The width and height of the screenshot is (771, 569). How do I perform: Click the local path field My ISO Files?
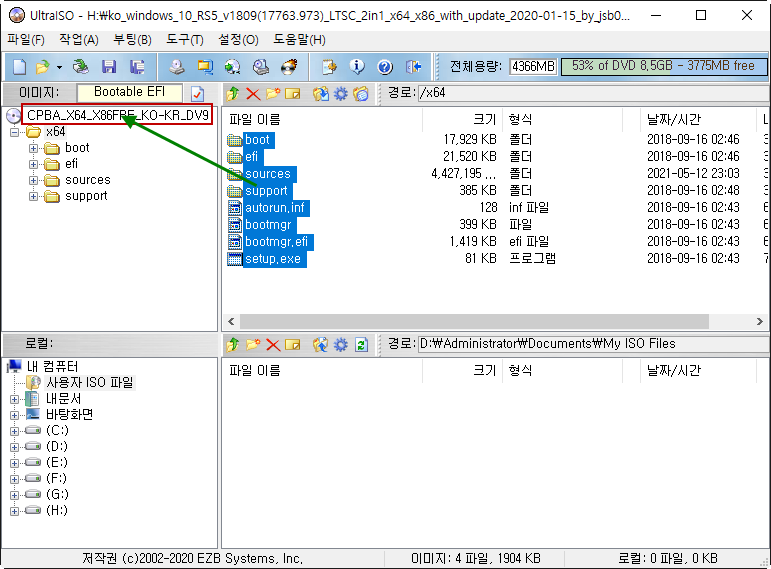[593, 344]
